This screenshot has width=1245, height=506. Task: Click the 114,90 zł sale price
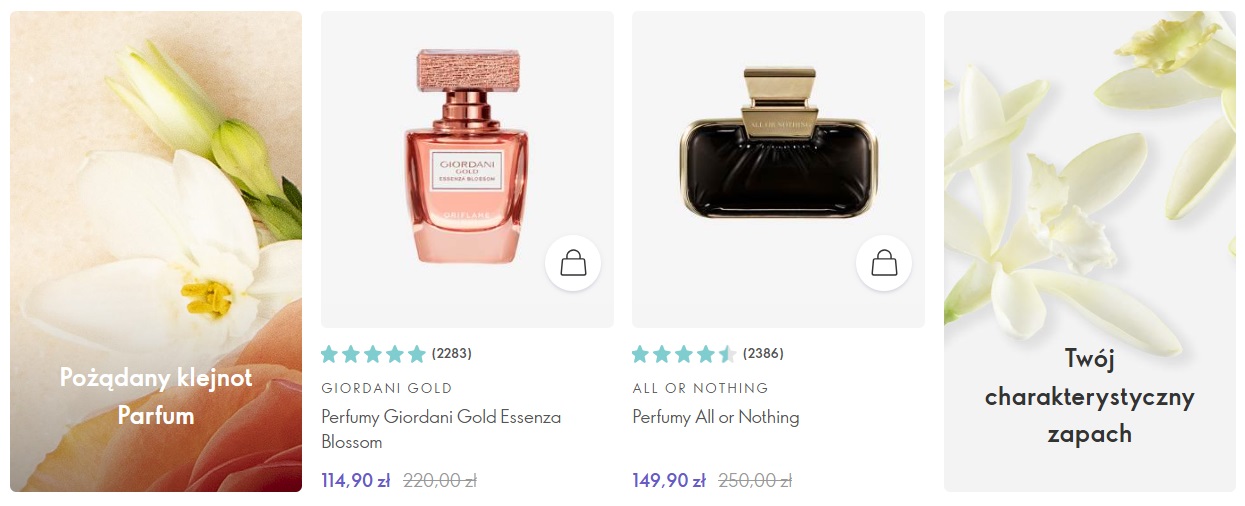356,480
